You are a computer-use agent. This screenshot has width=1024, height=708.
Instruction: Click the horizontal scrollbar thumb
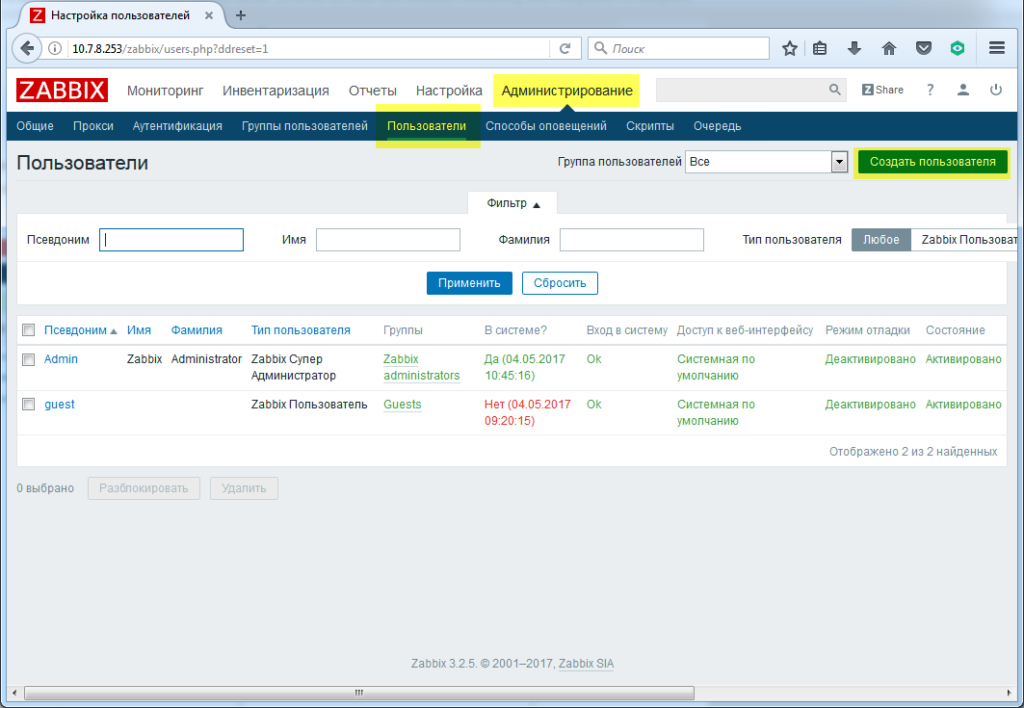(x=359, y=692)
